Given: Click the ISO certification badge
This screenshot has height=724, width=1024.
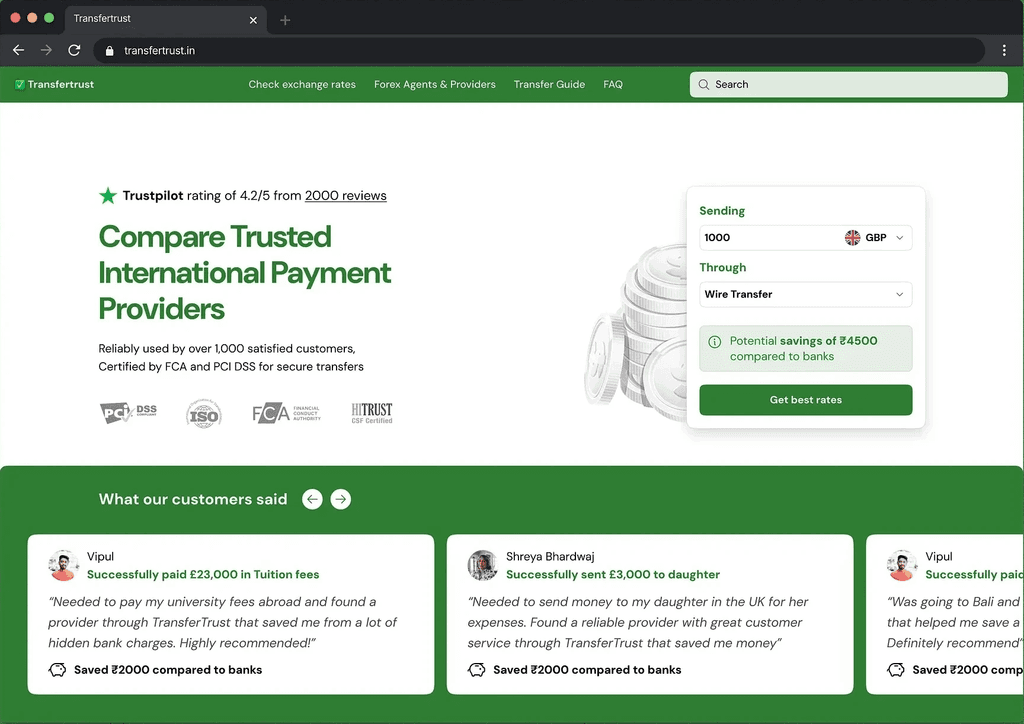Looking at the screenshot, I should tap(204, 413).
